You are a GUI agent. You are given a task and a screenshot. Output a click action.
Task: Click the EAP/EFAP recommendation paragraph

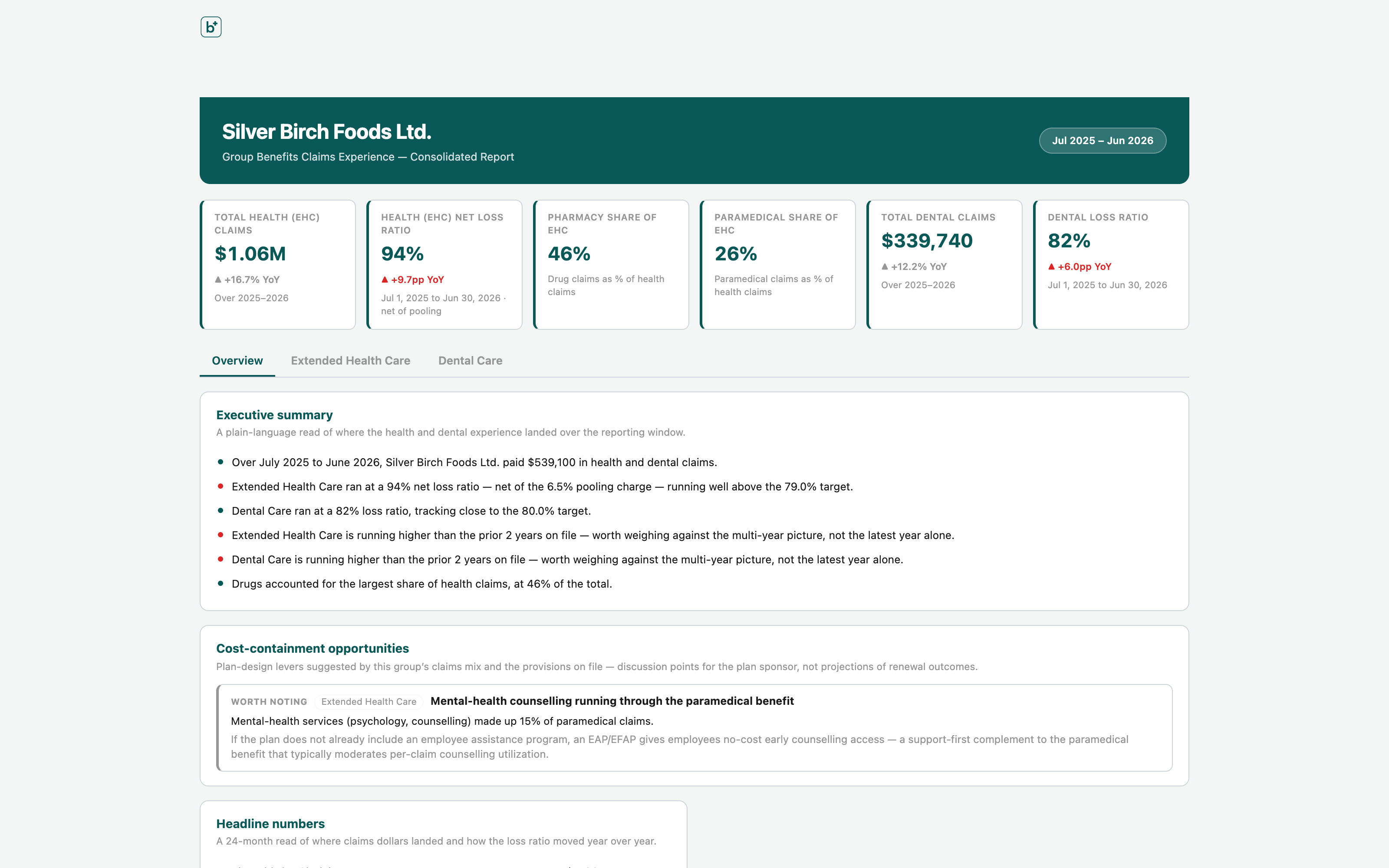click(x=680, y=747)
